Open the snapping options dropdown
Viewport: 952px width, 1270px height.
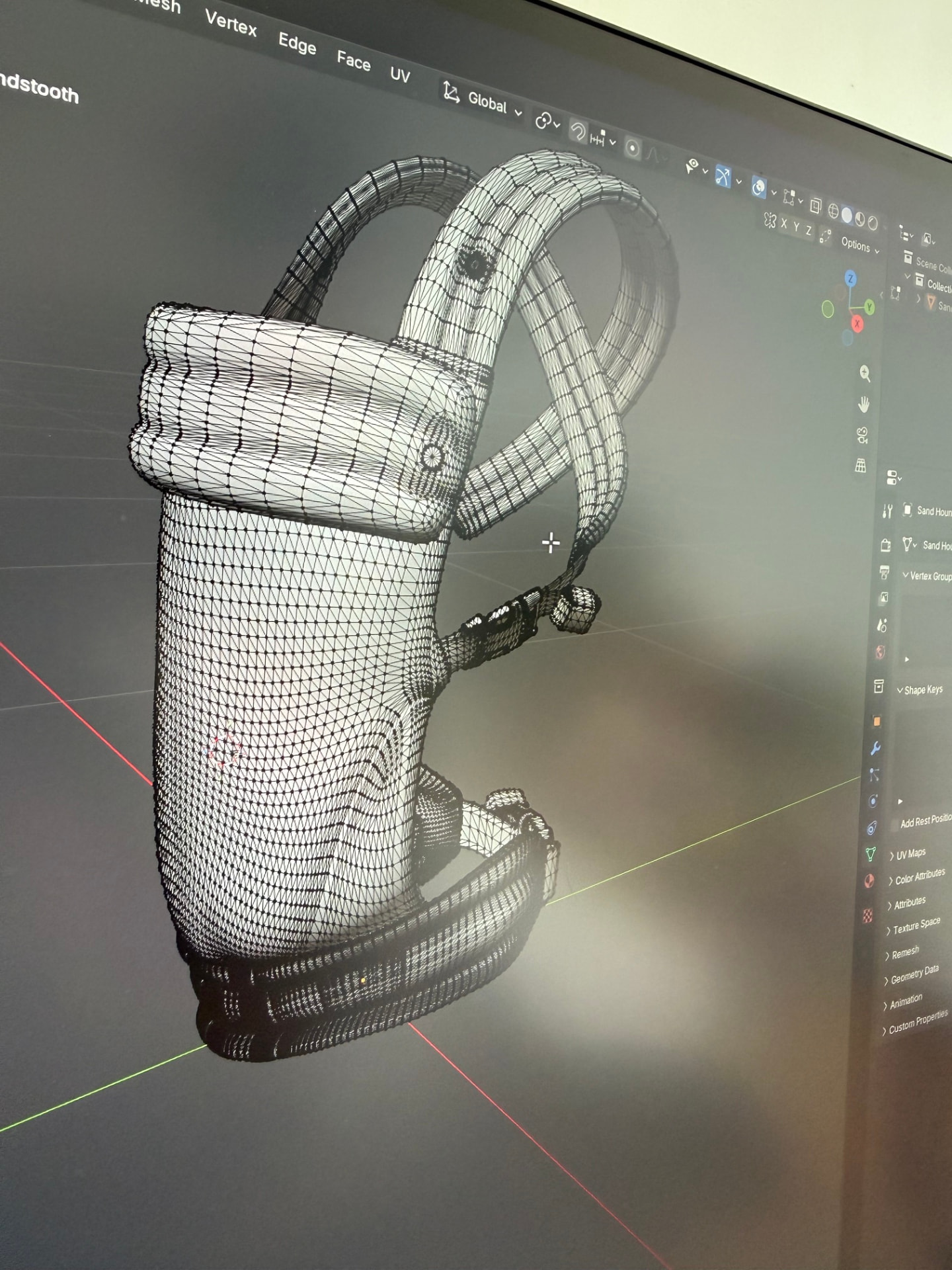tap(602, 139)
